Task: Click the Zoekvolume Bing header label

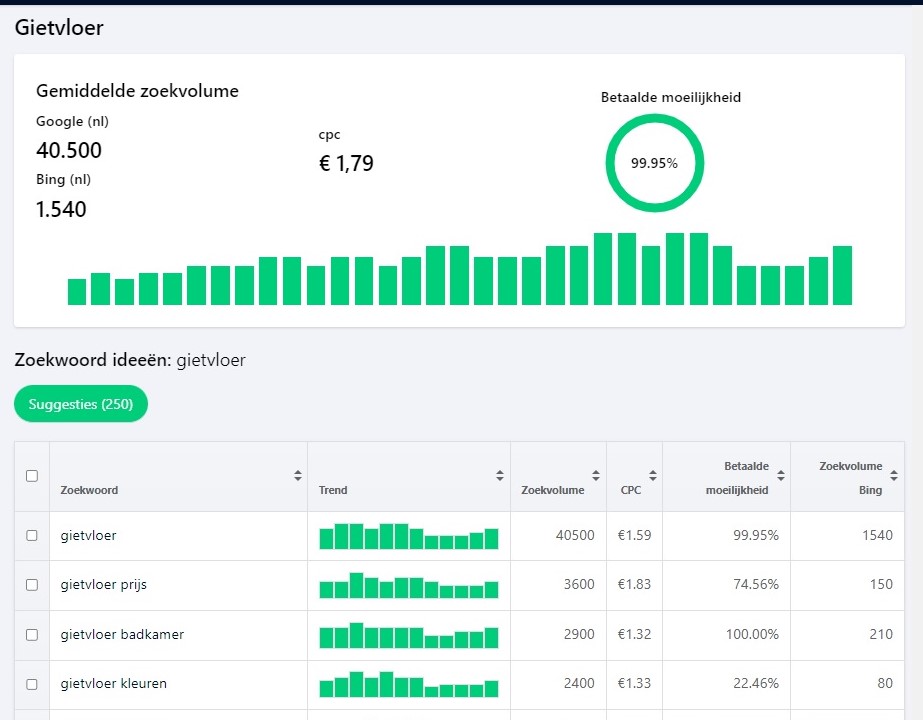Action: 851,478
